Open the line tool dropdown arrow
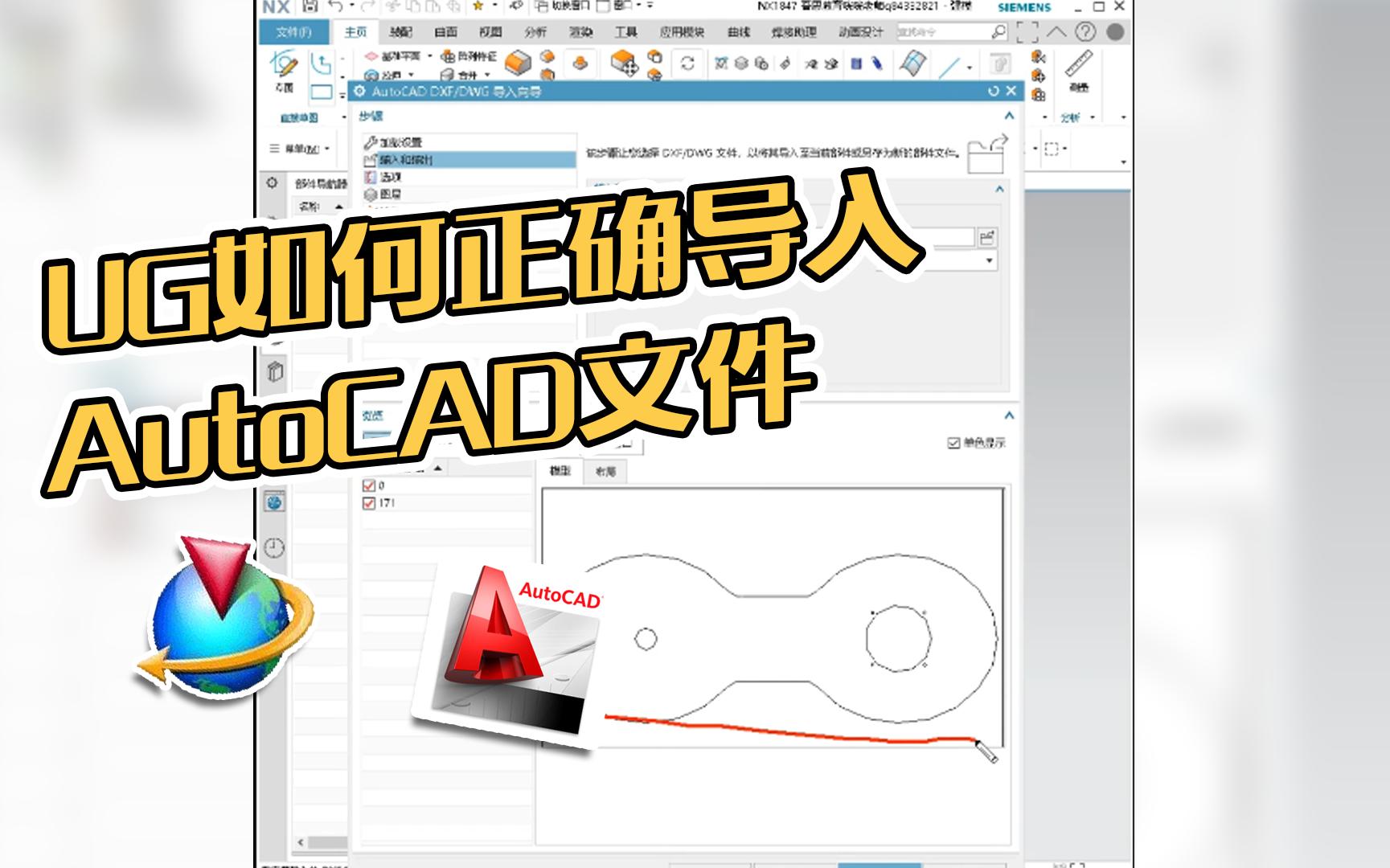Screen dimensions: 1390x868 coord(970,68)
